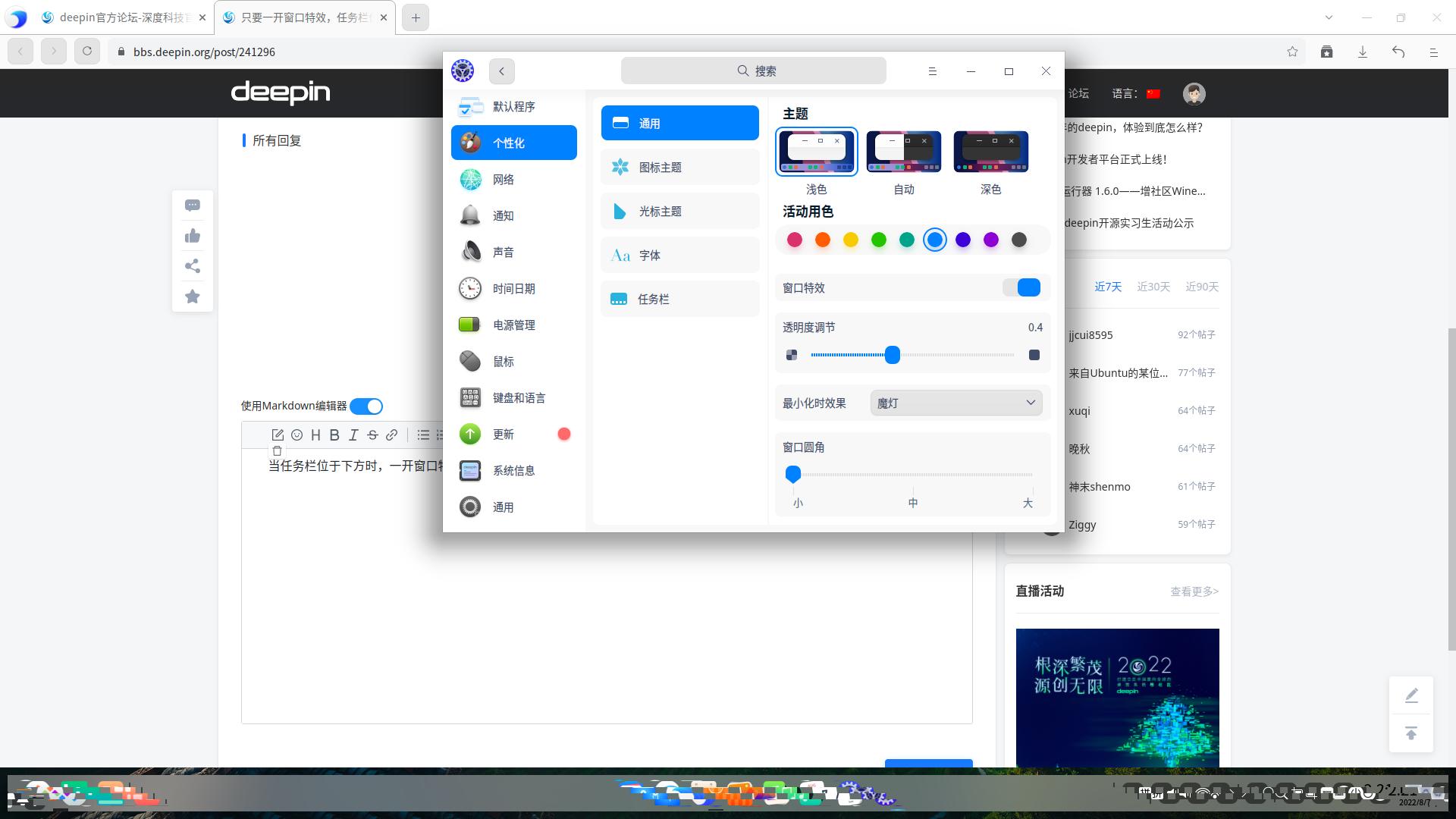The width and height of the screenshot is (1456, 819).
Task: Open 电源管理 settings in sidebar
Action: (x=513, y=325)
